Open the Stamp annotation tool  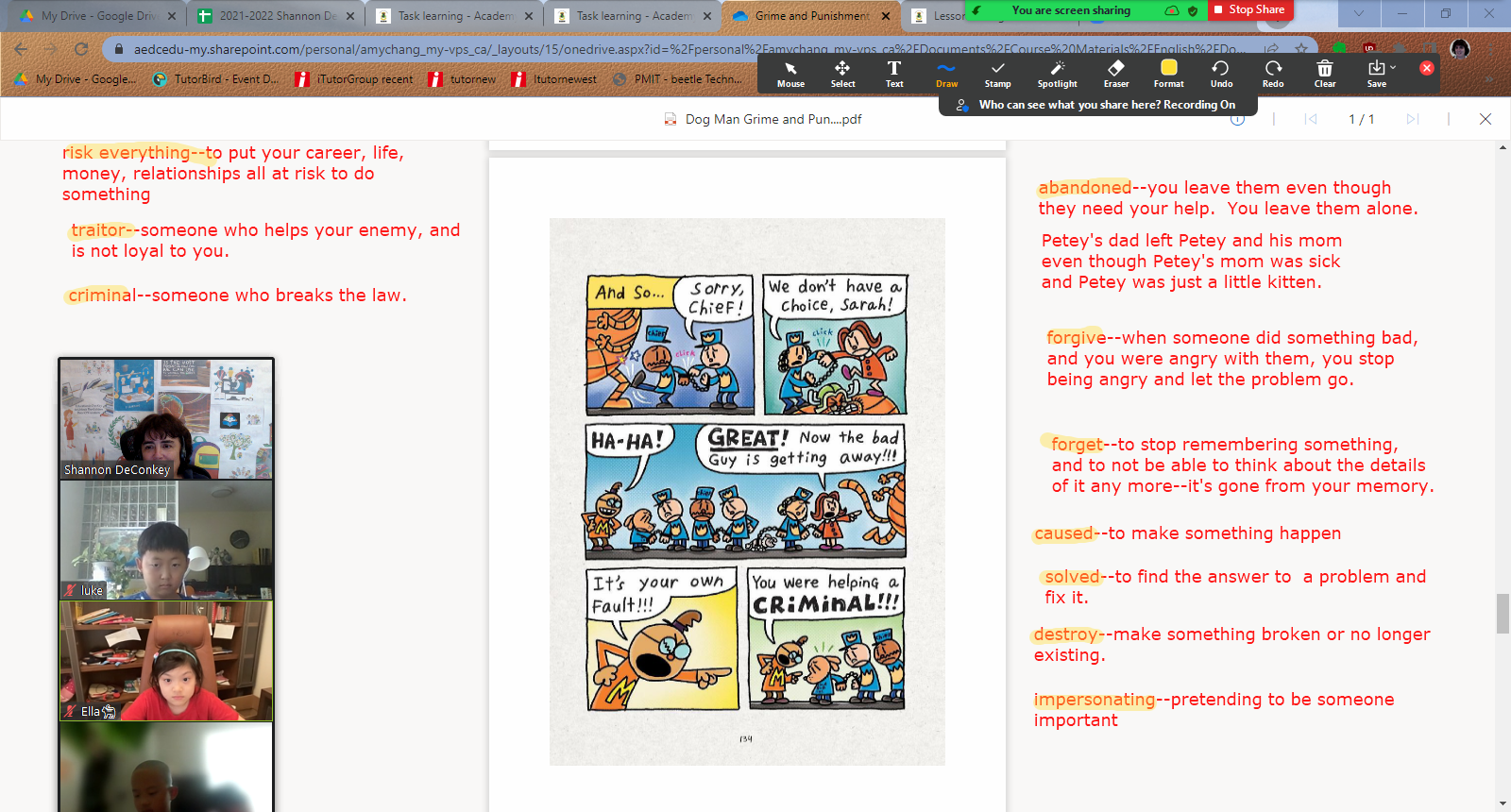(997, 74)
